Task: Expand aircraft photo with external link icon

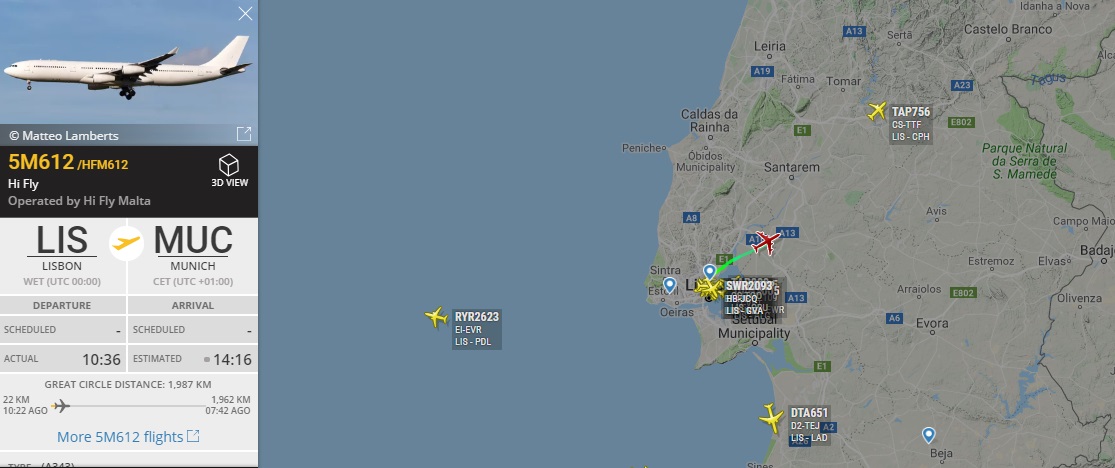Action: pyautogui.click(x=244, y=134)
